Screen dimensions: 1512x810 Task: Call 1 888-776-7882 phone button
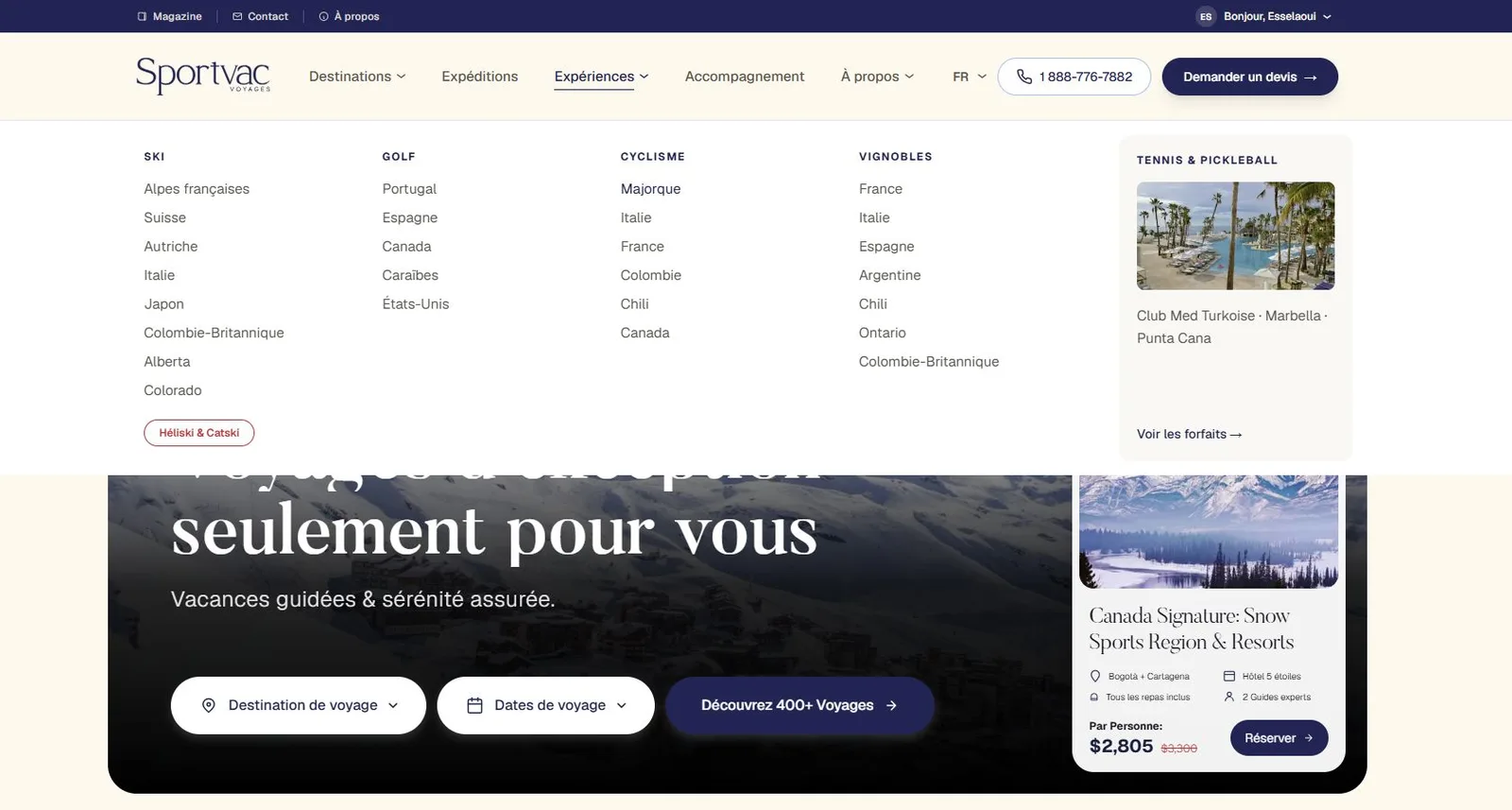(x=1074, y=77)
